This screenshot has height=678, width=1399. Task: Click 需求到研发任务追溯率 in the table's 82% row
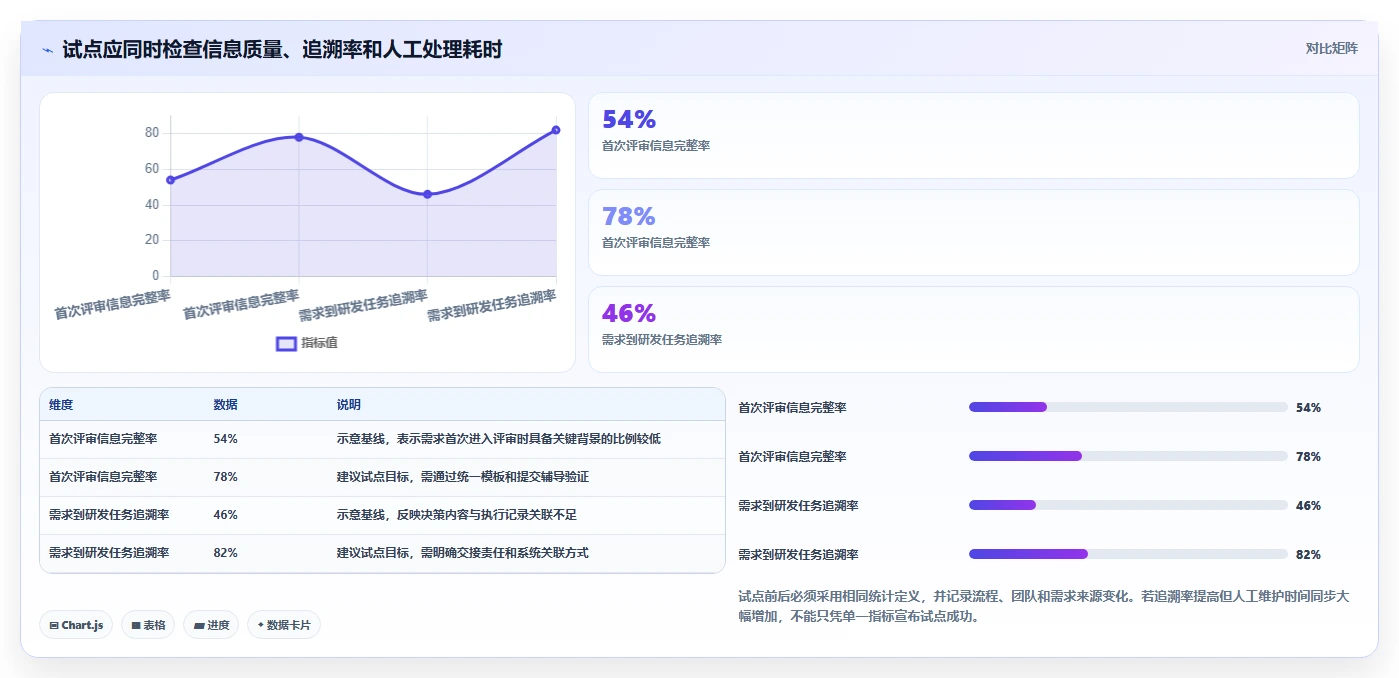click(x=109, y=553)
